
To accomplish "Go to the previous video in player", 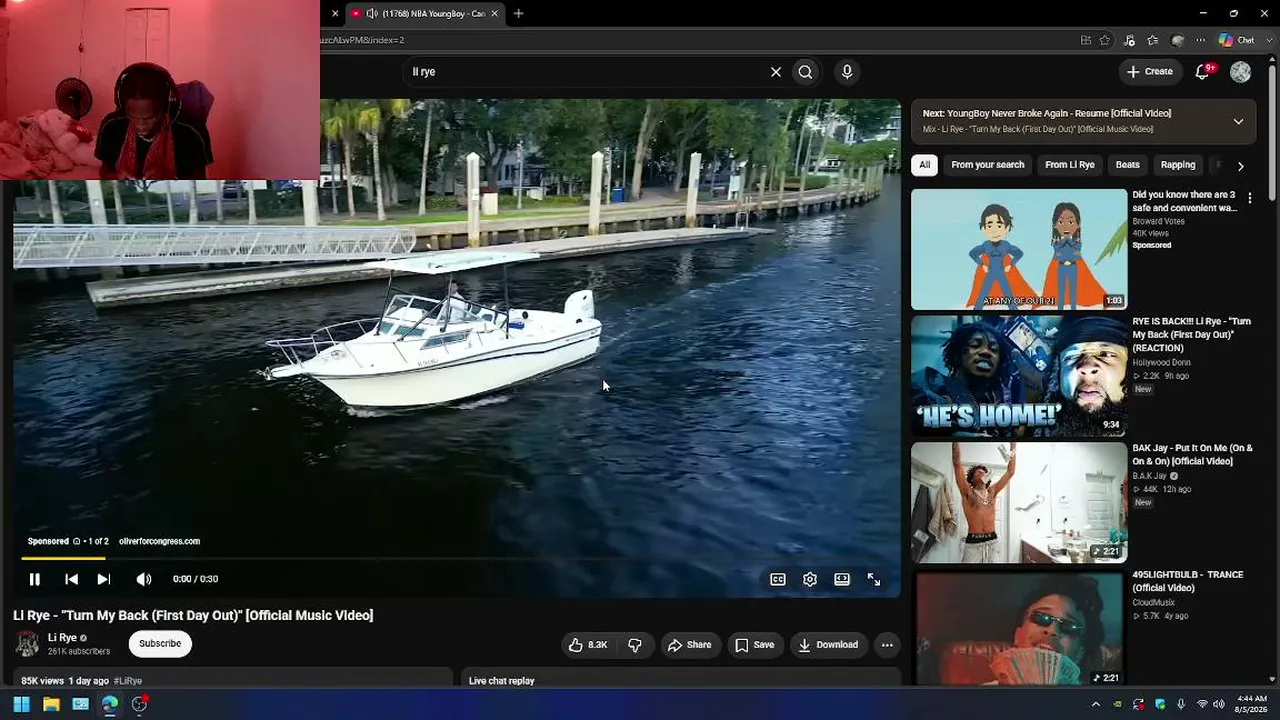I will click(71, 579).
